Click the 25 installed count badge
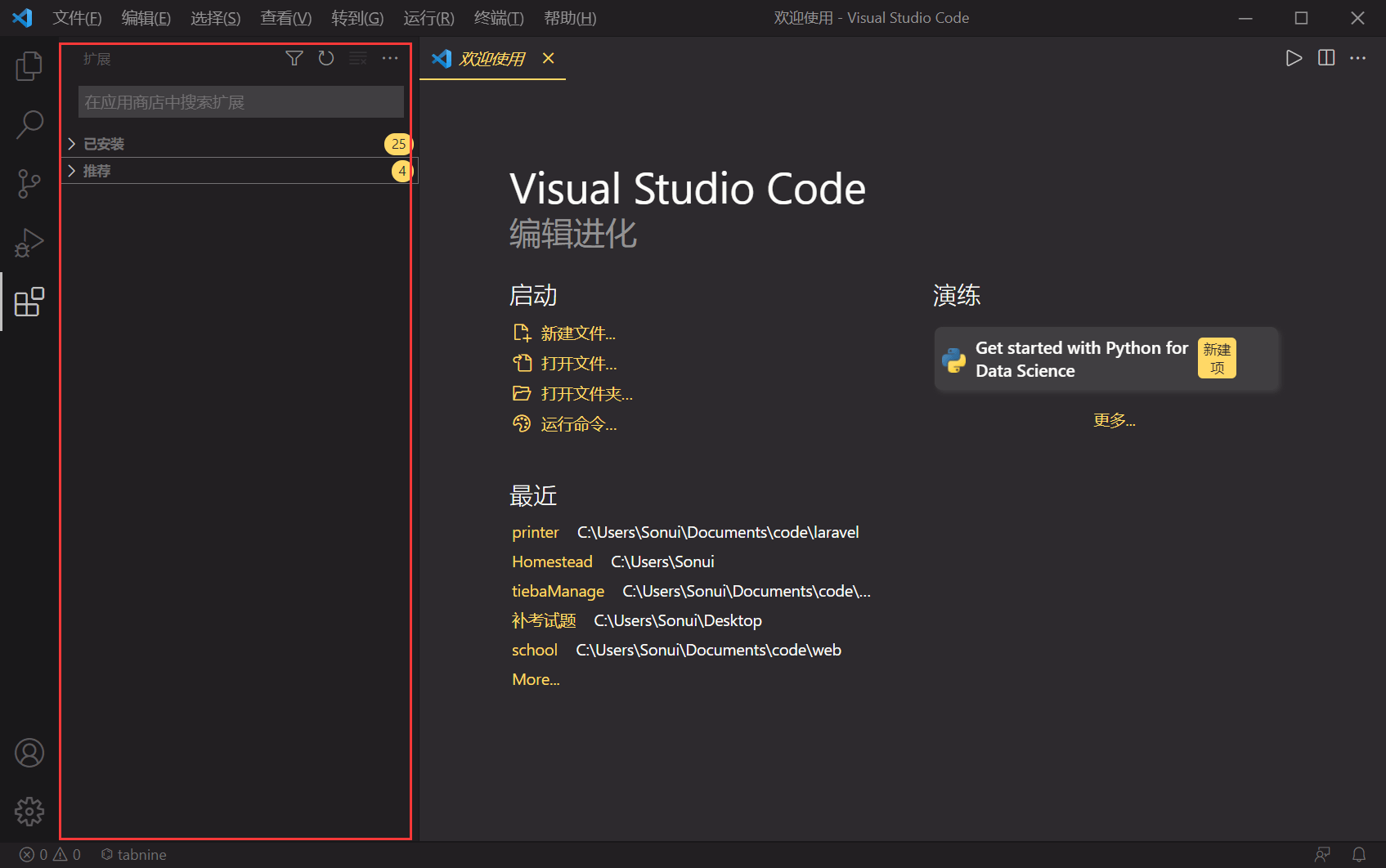 pyautogui.click(x=398, y=144)
